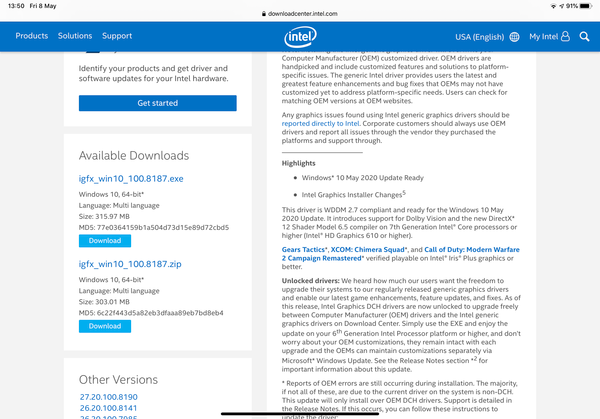The height and width of the screenshot is (419, 600).
Task: Click the Get started button
Action: pyautogui.click(x=158, y=103)
